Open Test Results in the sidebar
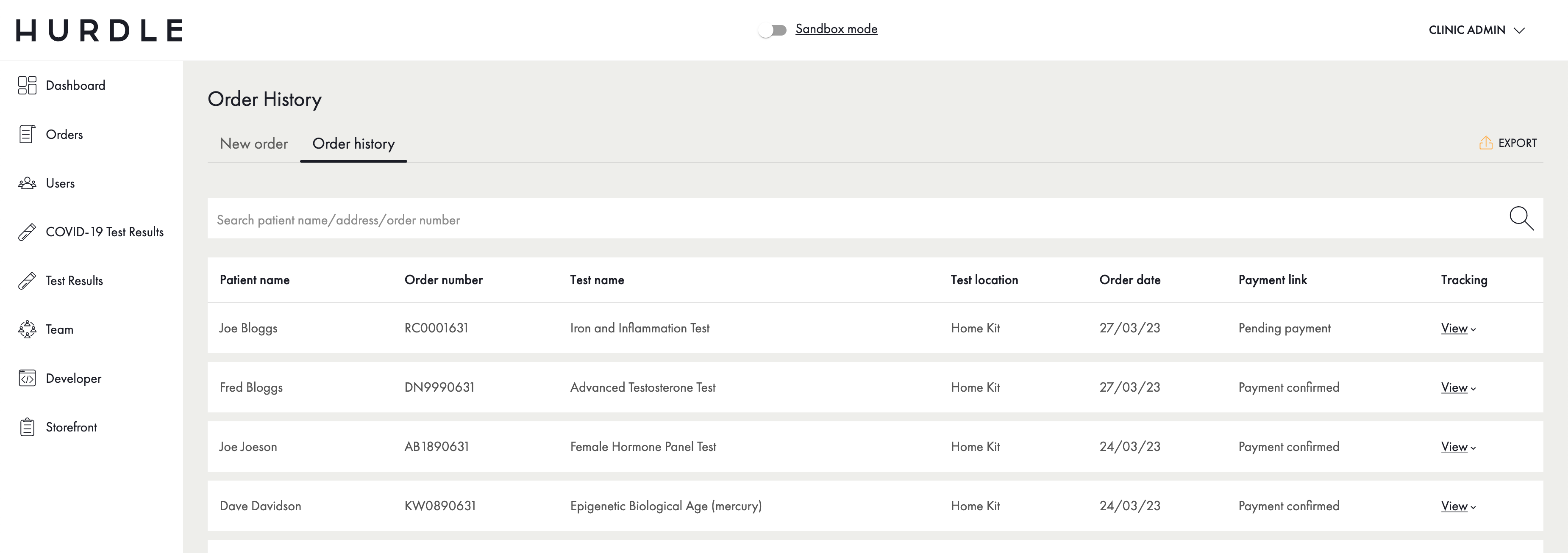The width and height of the screenshot is (1568, 553). click(74, 280)
